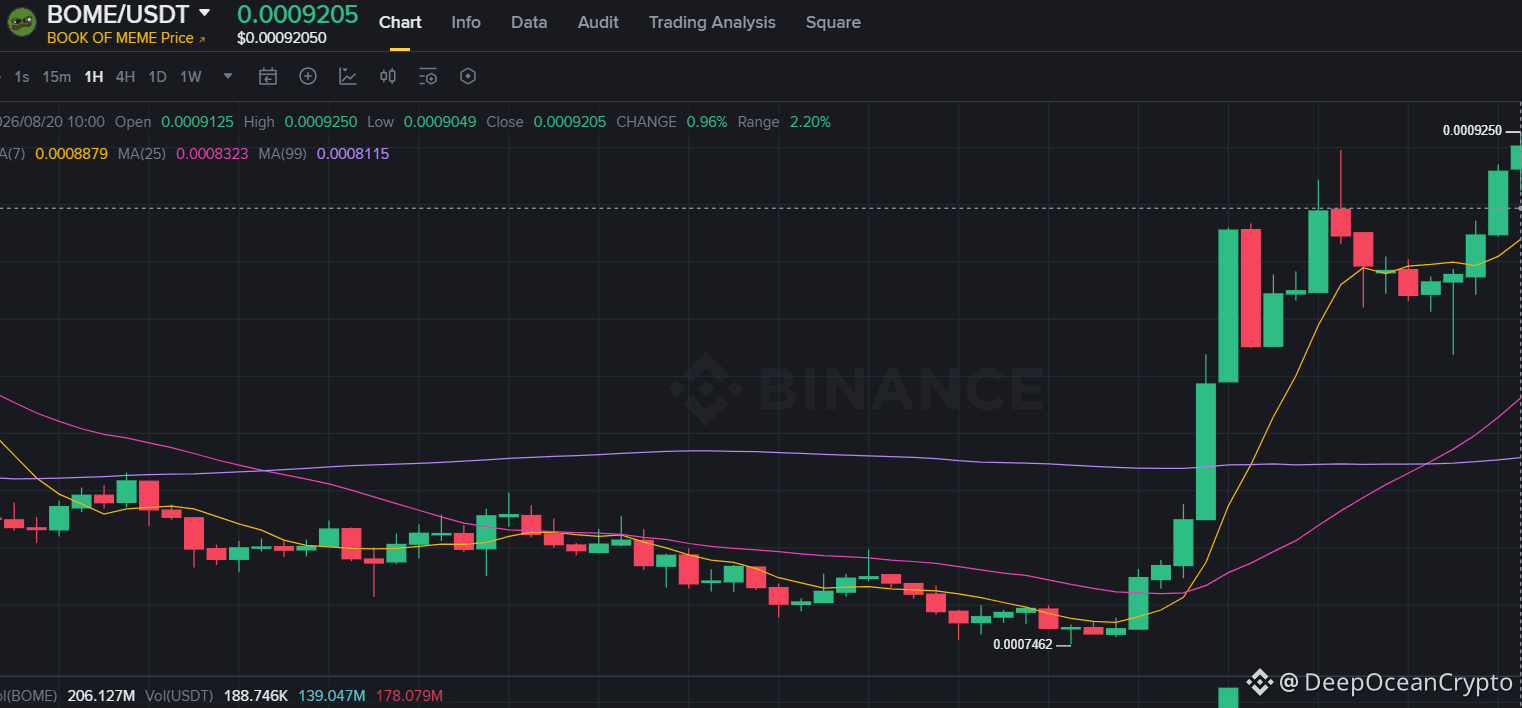Click the CHANGE value 0.96%
The height and width of the screenshot is (708, 1522).
tap(707, 122)
